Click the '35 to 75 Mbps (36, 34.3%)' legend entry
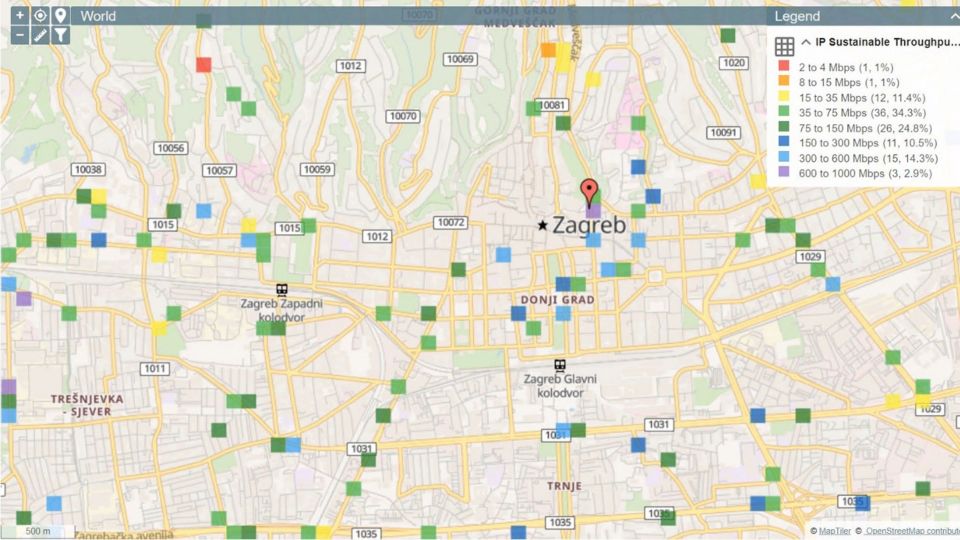The height and width of the screenshot is (540, 960). click(862, 113)
